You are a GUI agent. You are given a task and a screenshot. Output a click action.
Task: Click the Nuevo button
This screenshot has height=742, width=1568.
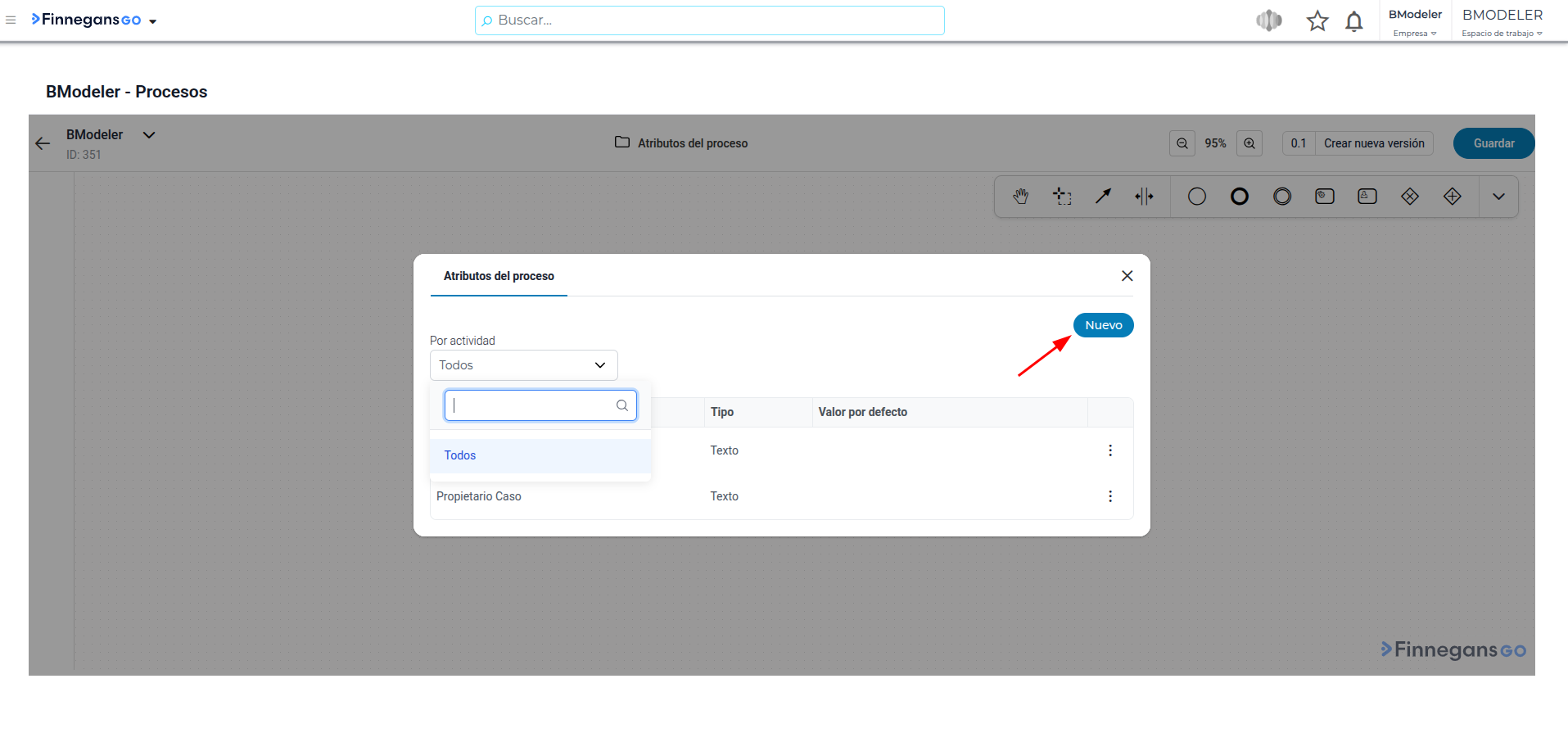pos(1104,325)
